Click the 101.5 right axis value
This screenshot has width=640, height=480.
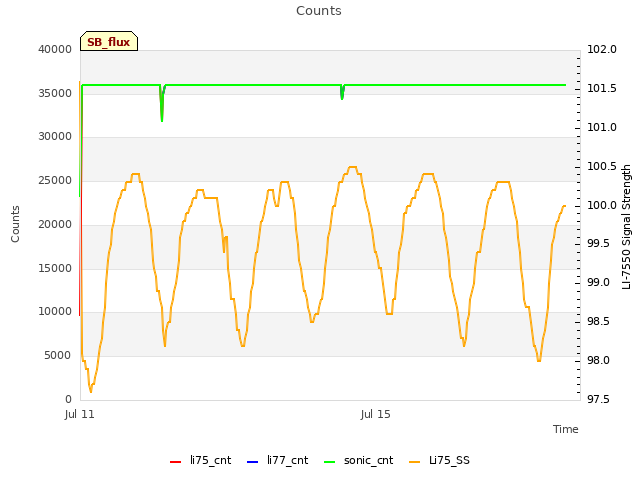602,89
